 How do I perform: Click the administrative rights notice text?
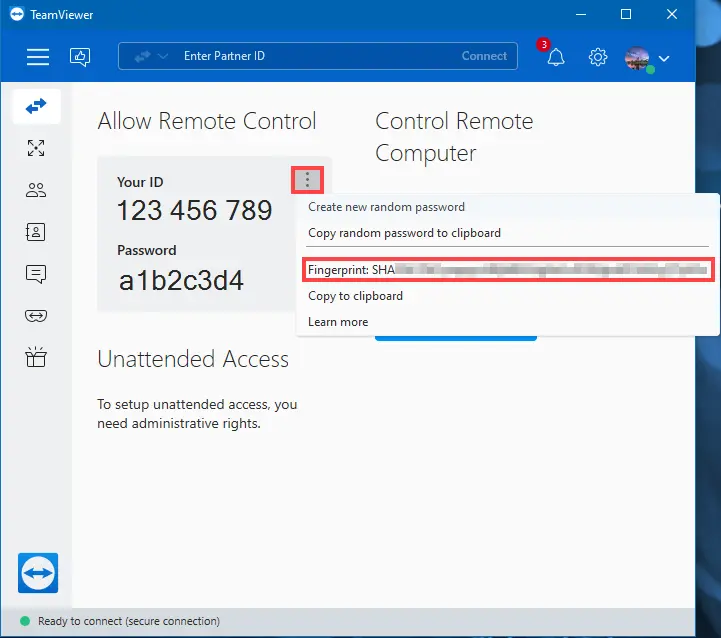coord(197,414)
